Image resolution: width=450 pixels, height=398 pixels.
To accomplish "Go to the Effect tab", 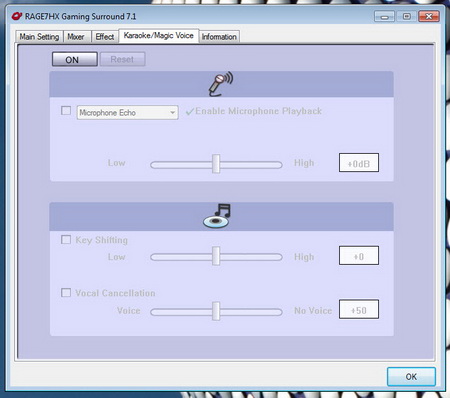I will 105,37.
